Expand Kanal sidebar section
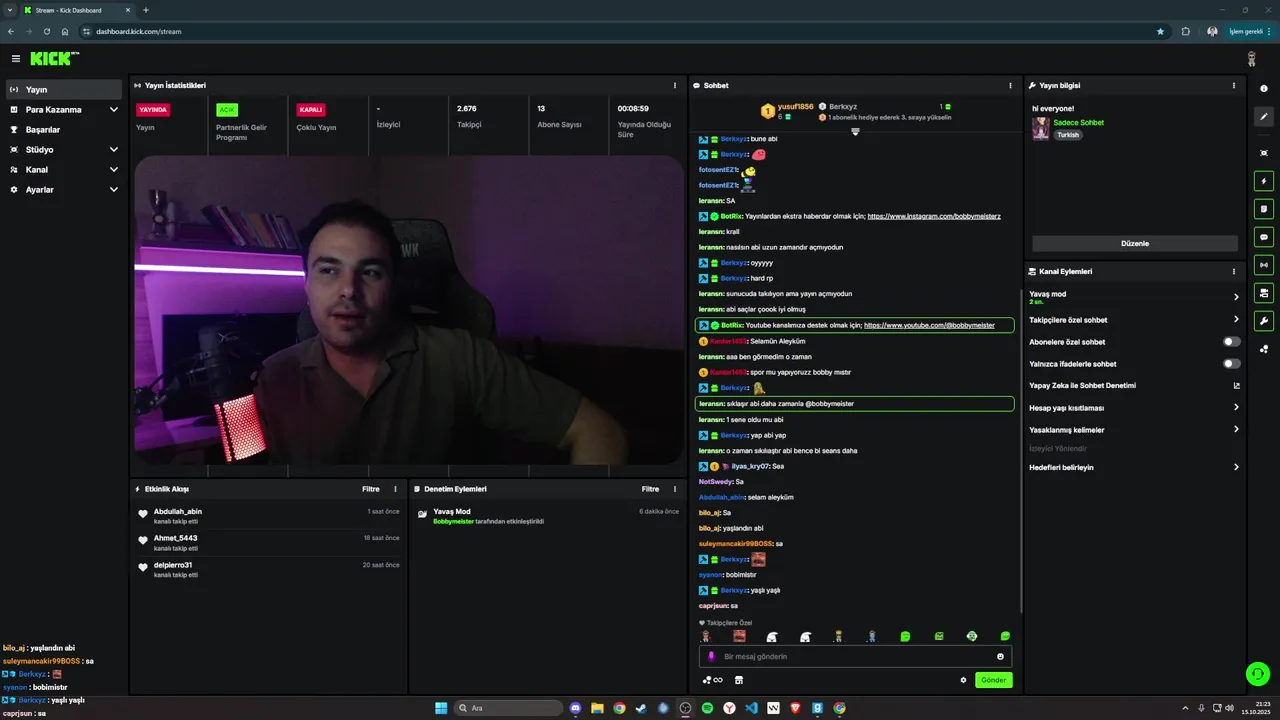Image resolution: width=1280 pixels, height=720 pixels. (113, 169)
